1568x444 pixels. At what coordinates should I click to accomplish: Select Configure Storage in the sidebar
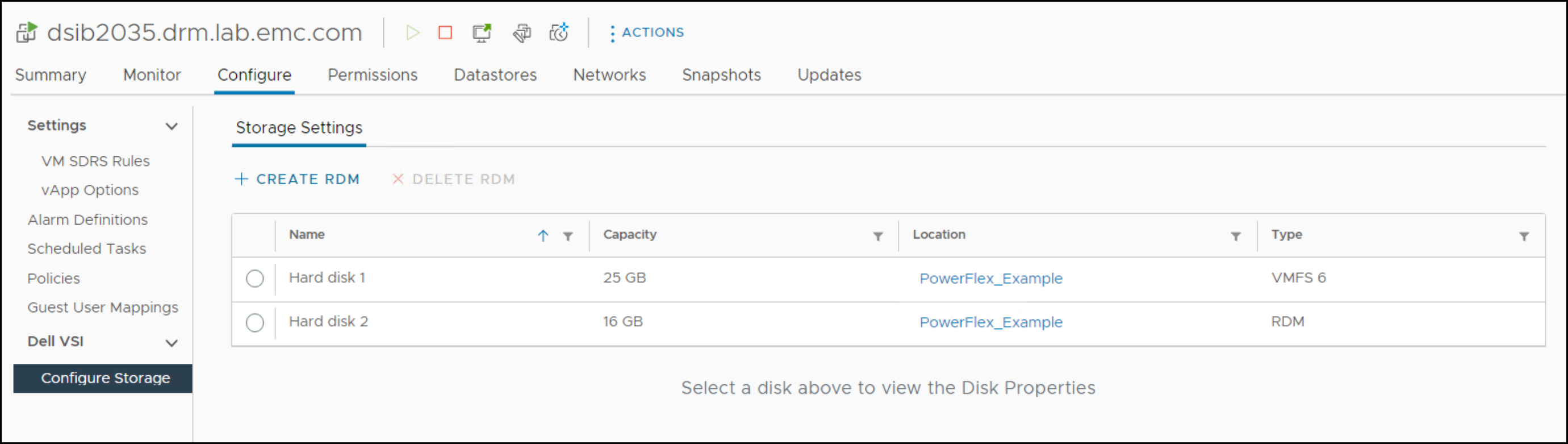(105, 377)
